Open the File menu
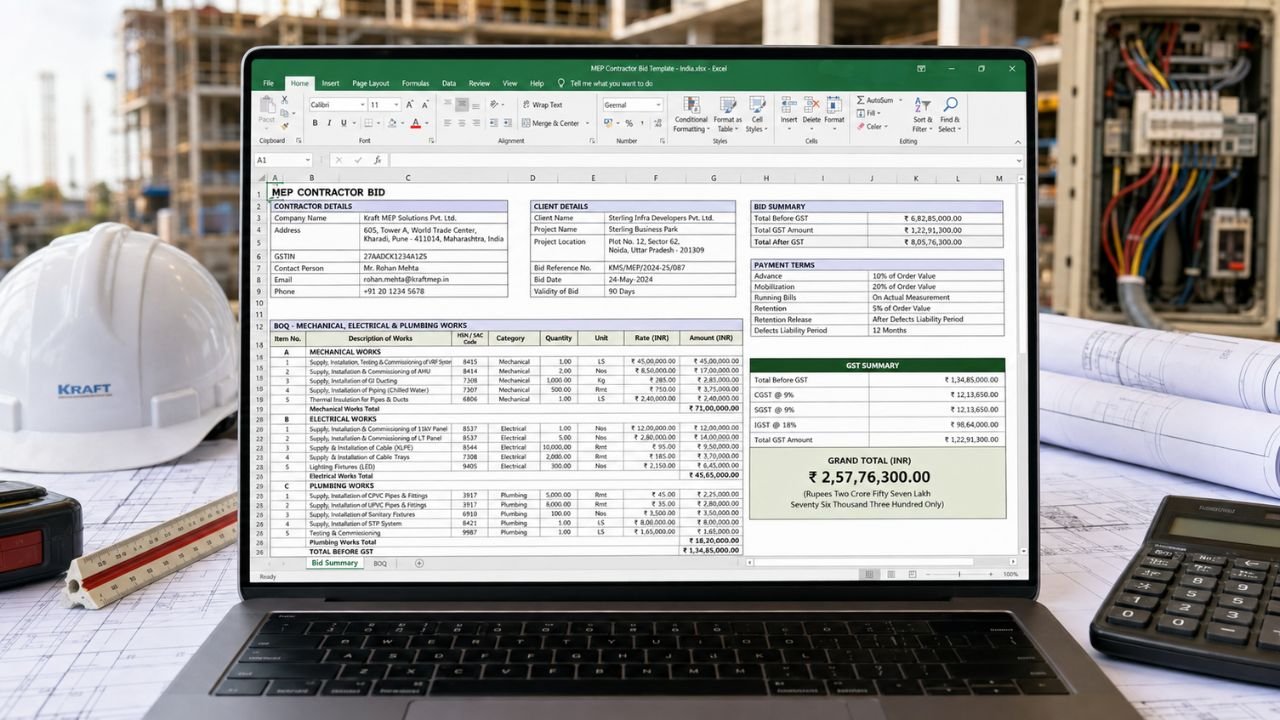 tap(268, 83)
